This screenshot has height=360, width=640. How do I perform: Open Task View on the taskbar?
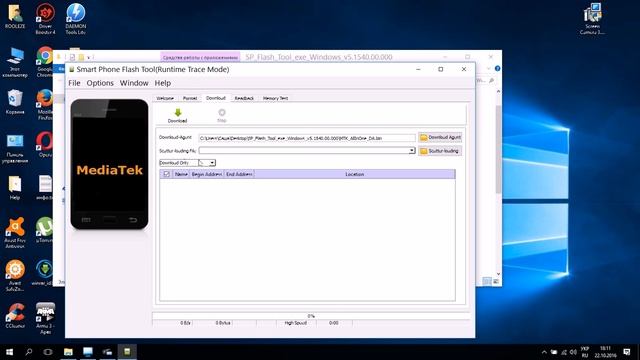(x=48, y=352)
